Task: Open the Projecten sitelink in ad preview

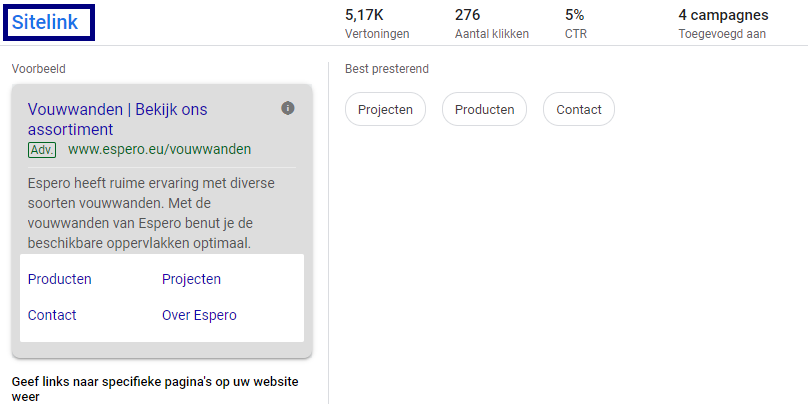Action: tap(191, 279)
